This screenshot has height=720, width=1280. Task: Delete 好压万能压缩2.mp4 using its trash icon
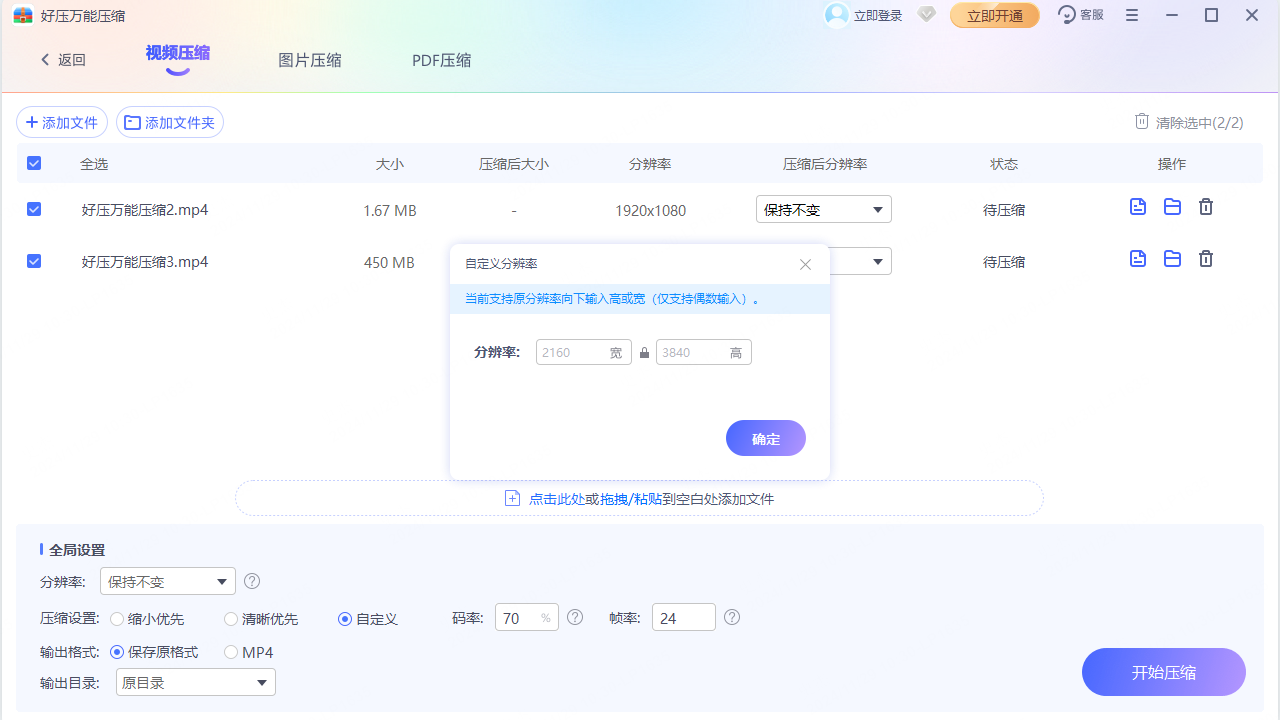(x=1205, y=206)
